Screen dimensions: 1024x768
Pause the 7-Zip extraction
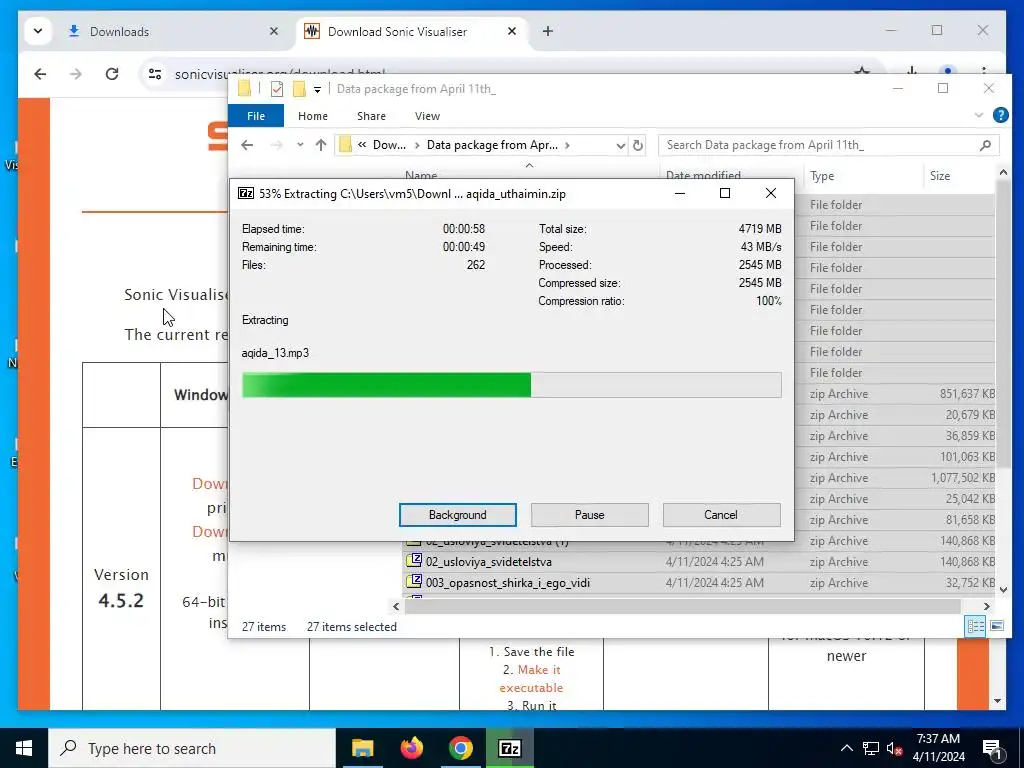(589, 515)
